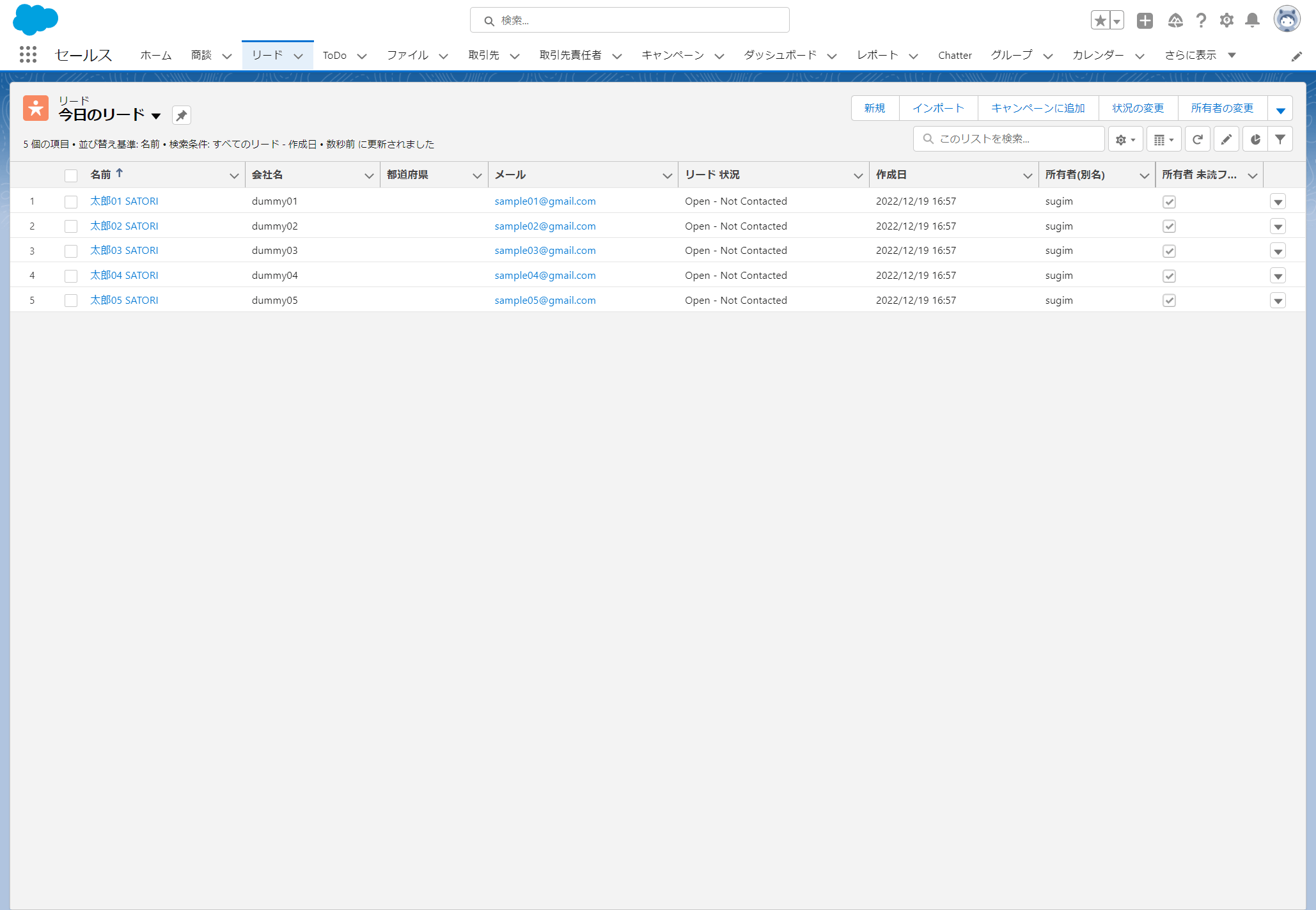The height and width of the screenshot is (910, 1316).
Task: Open the Chatter tab
Action: point(955,56)
